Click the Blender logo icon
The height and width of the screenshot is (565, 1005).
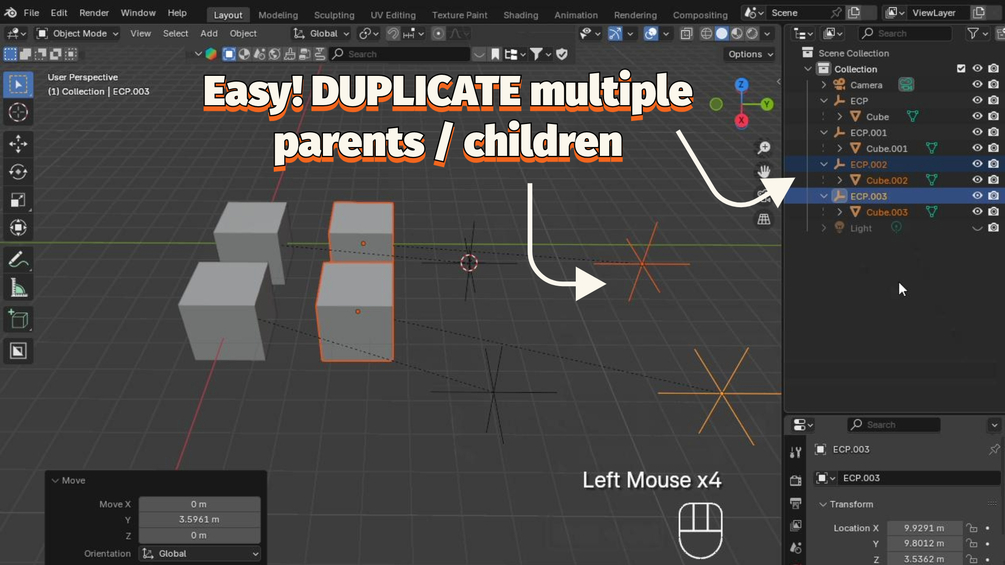[10, 13]
